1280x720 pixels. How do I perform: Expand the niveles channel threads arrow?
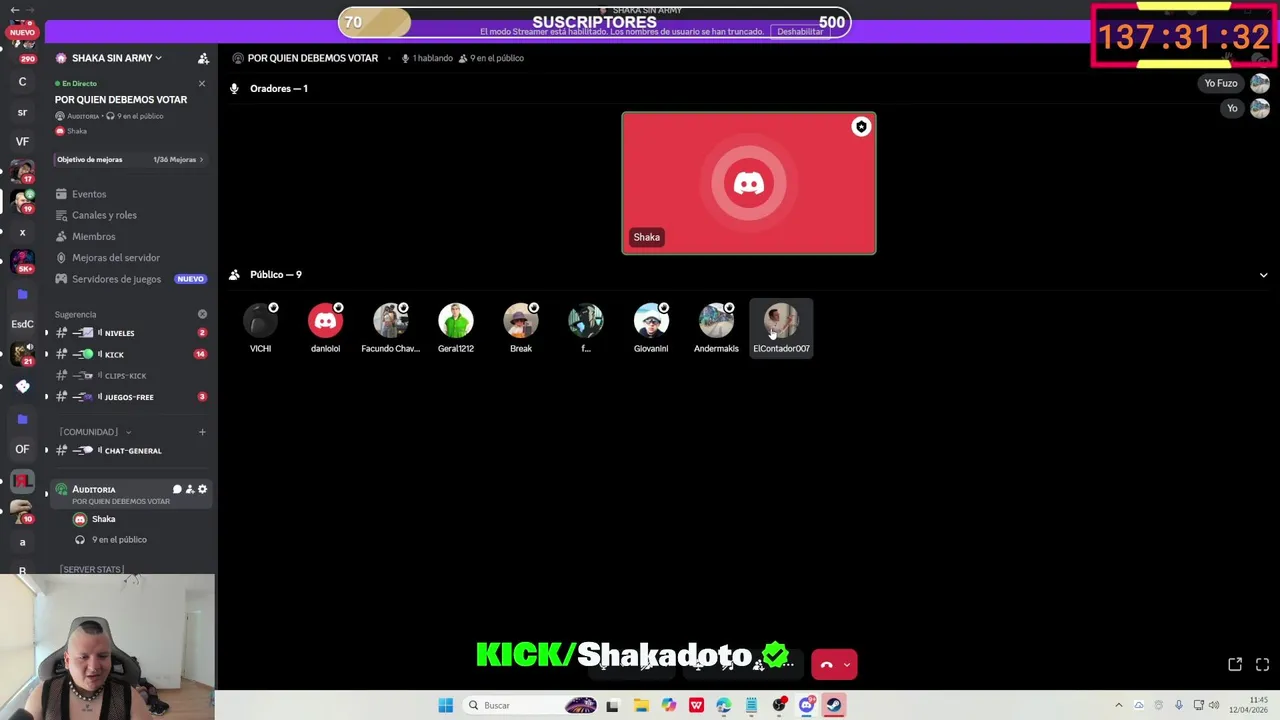coord(46,333)
